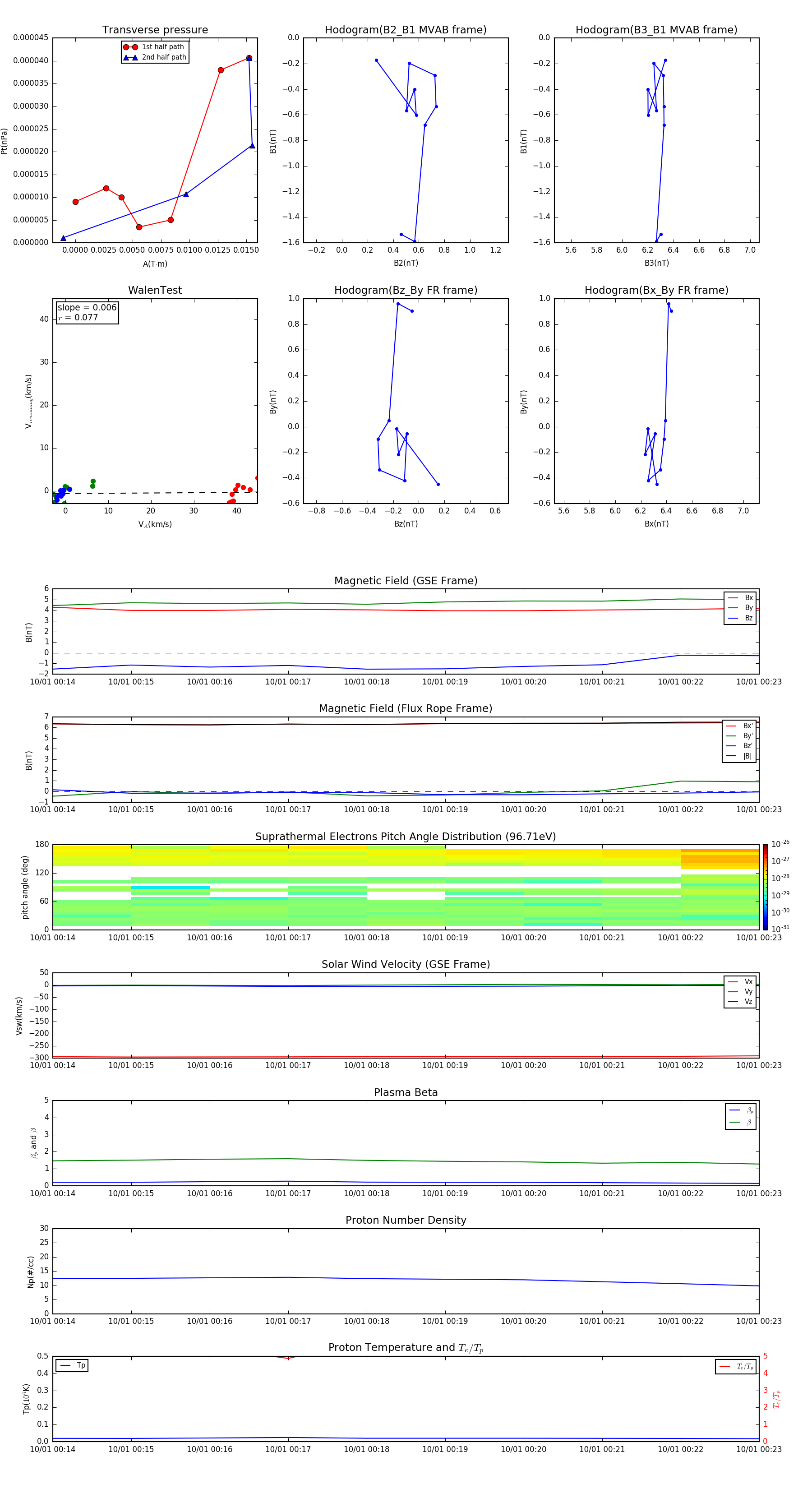Select Vy in the solar wind legend

click(741, 992)
